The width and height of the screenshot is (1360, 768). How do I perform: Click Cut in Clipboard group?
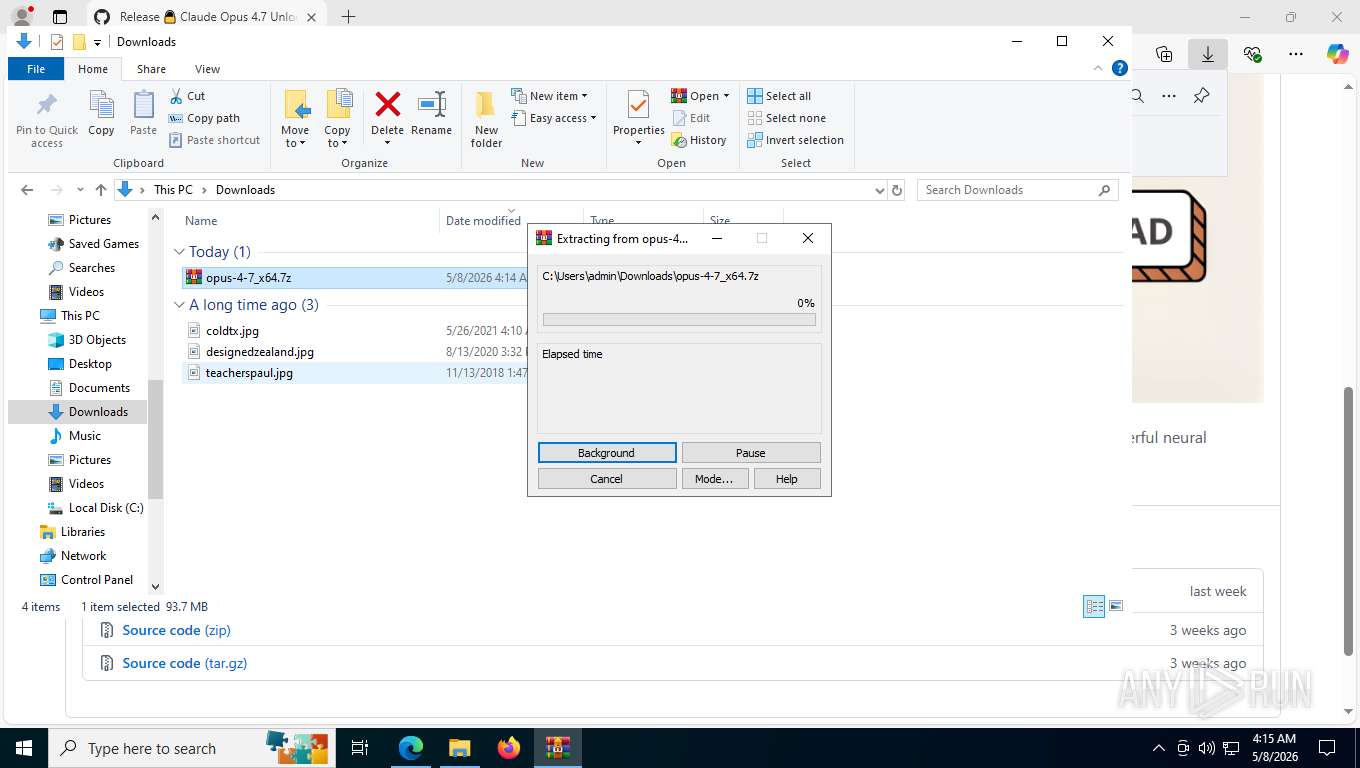click(187, 96)
